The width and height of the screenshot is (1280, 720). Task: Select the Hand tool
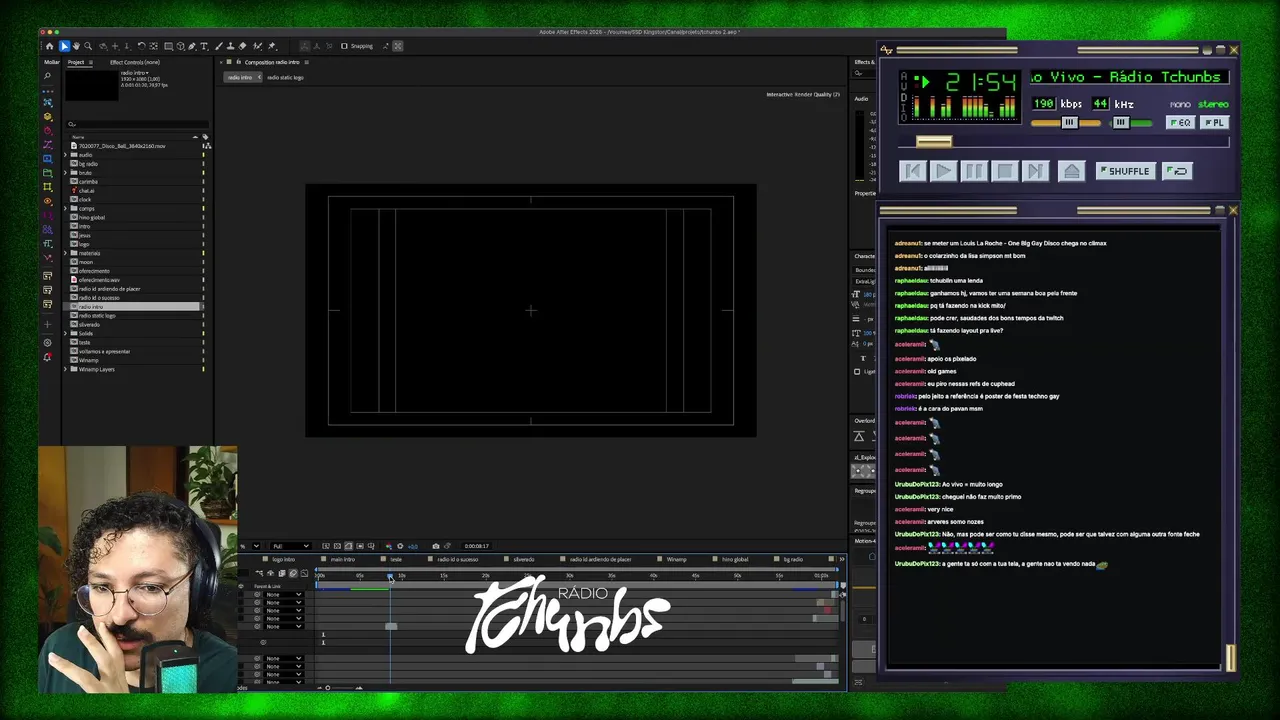(76, 46)
